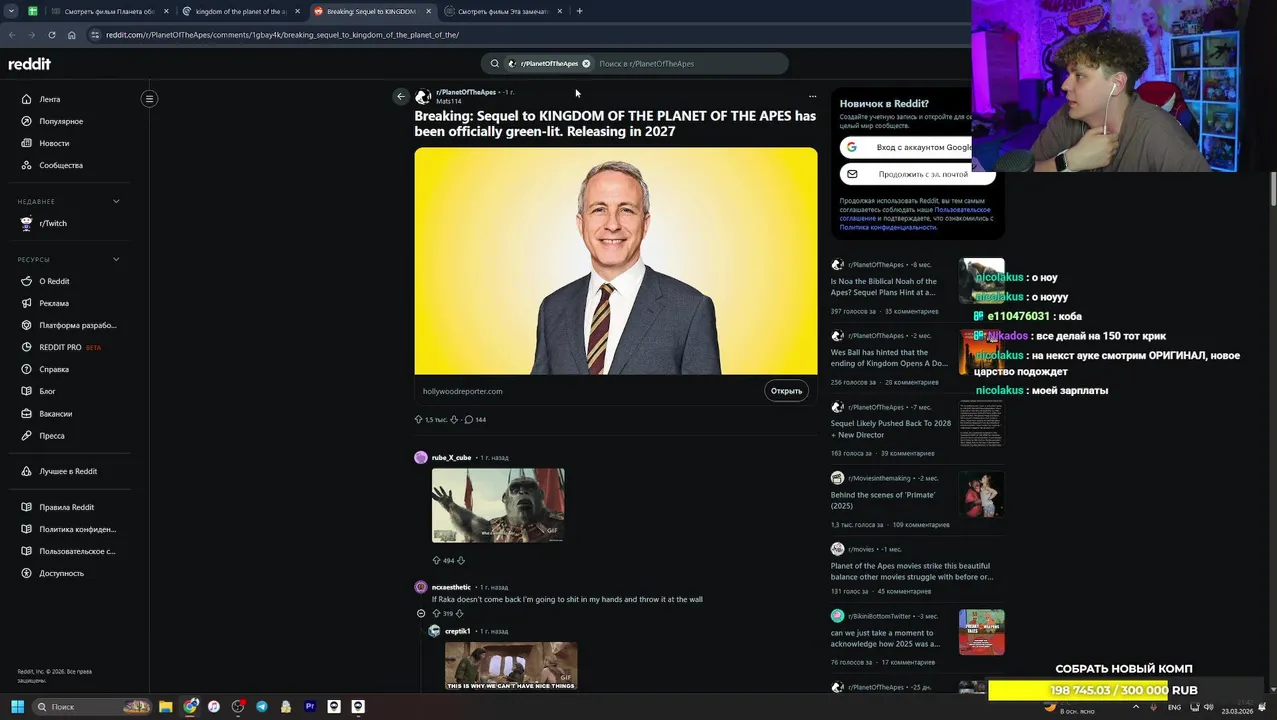Collapse the НЕДАВНЕЕ section
The image size is (1277, 720).
[x=116, y=201]
